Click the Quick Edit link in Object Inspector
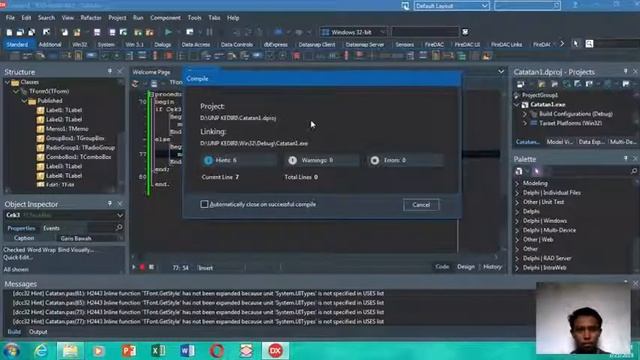Screen dimensions: 640x360 [x=18, y=258]
